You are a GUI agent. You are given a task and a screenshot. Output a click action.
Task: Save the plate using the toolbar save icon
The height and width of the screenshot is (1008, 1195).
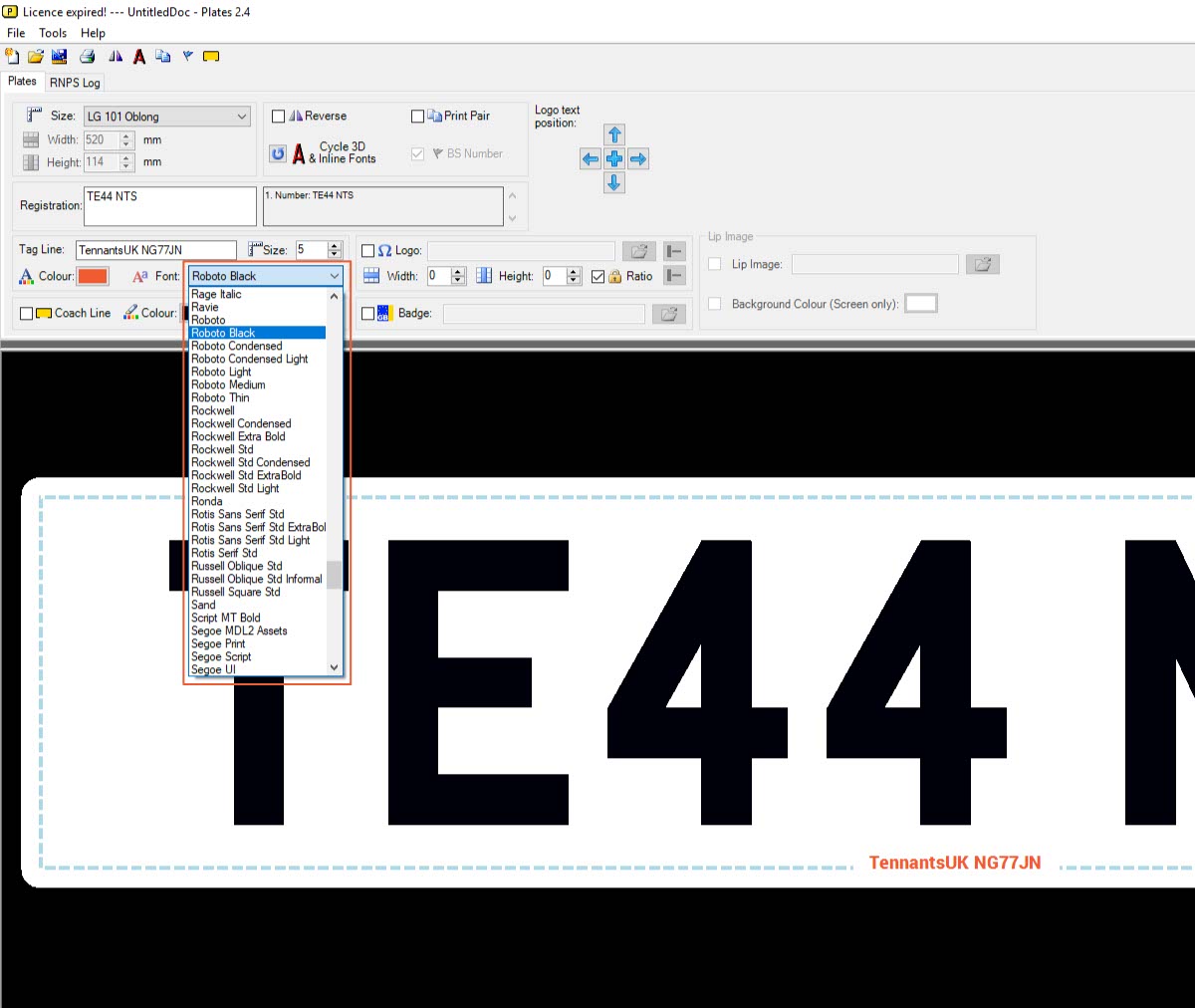coord(60,57)
